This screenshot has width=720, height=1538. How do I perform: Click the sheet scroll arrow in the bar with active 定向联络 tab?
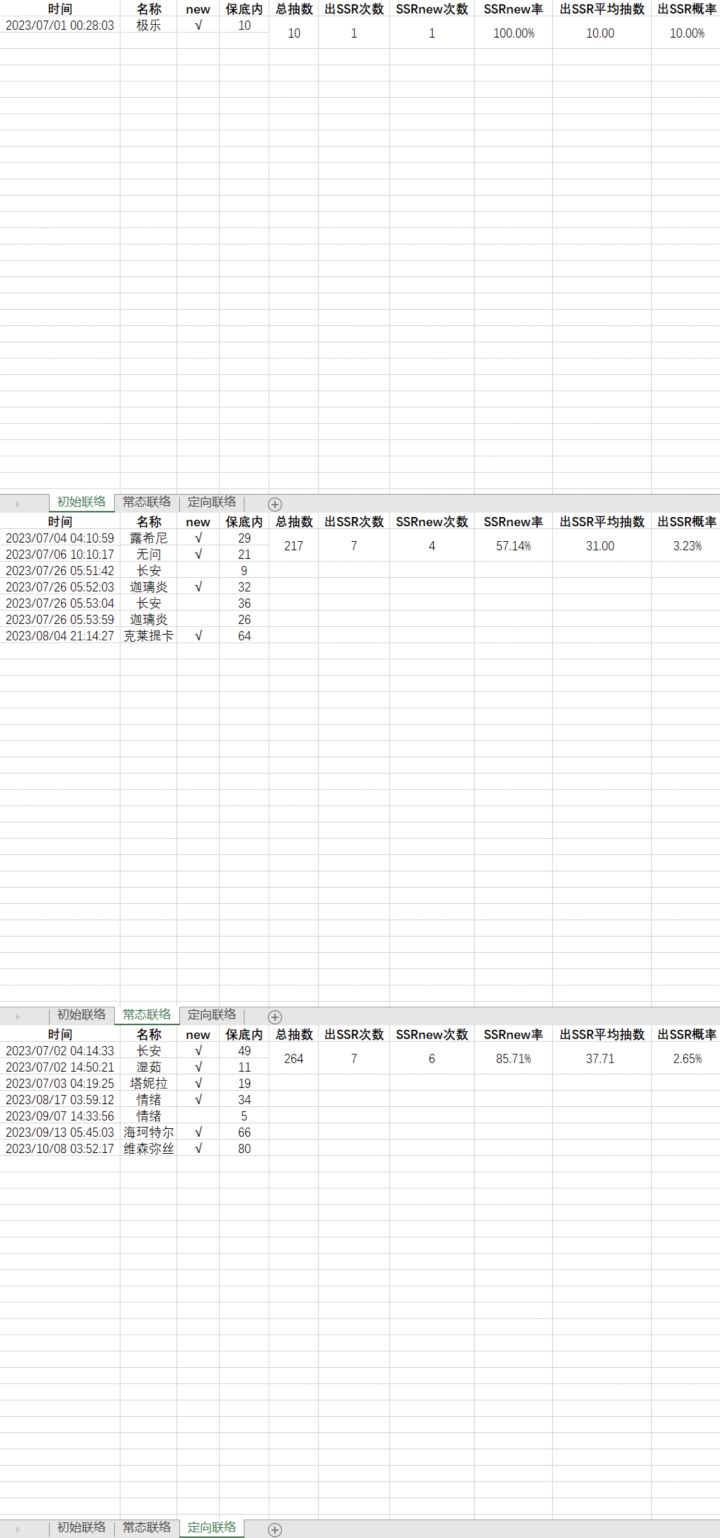[17, 1529]
